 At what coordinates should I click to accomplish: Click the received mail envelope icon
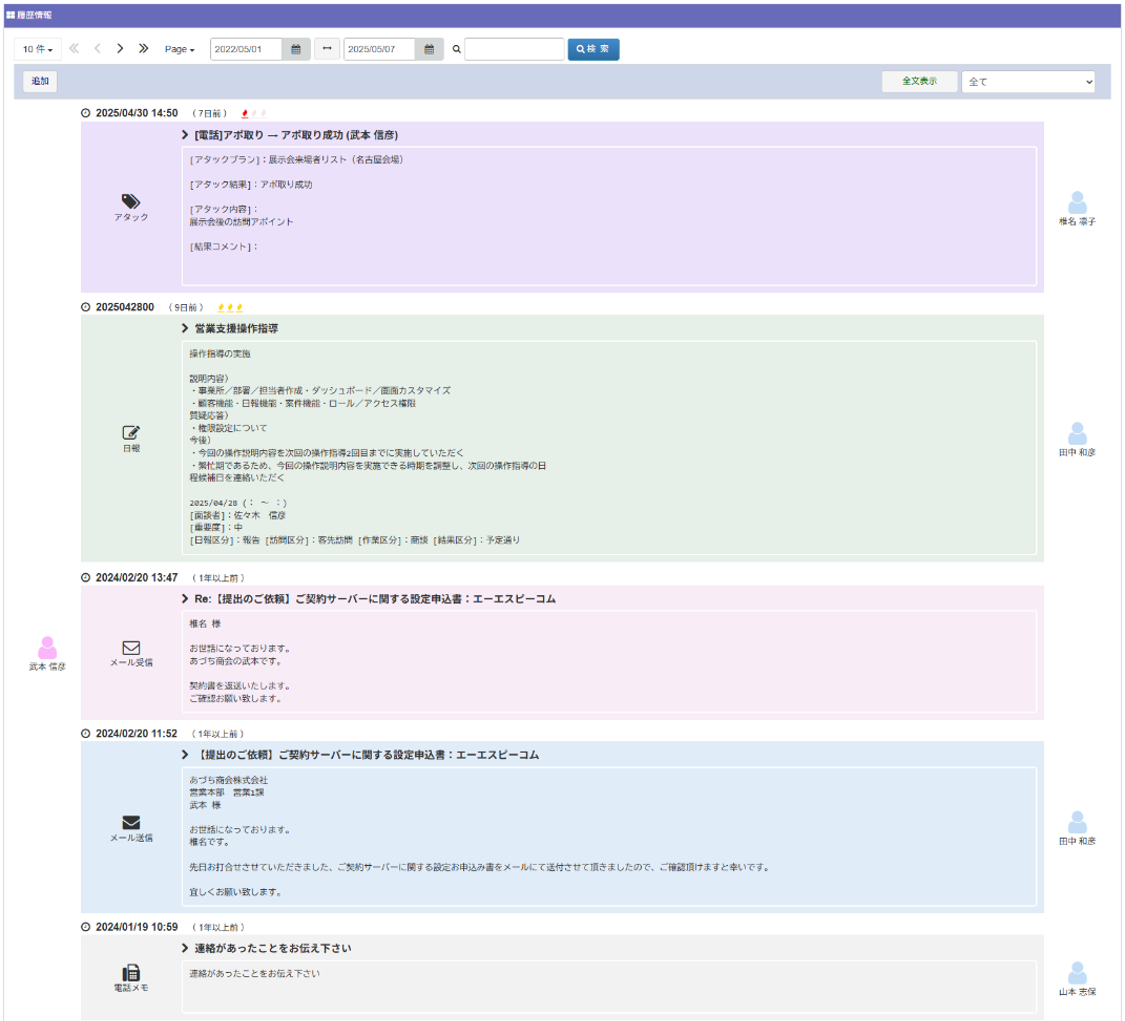point(131,647)
